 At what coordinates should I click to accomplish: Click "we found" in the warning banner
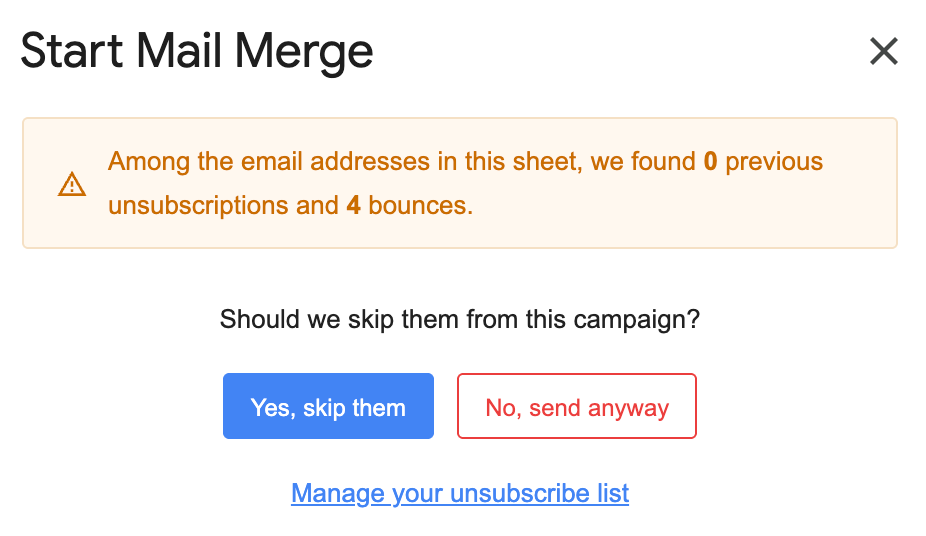(x=642, y=161)
